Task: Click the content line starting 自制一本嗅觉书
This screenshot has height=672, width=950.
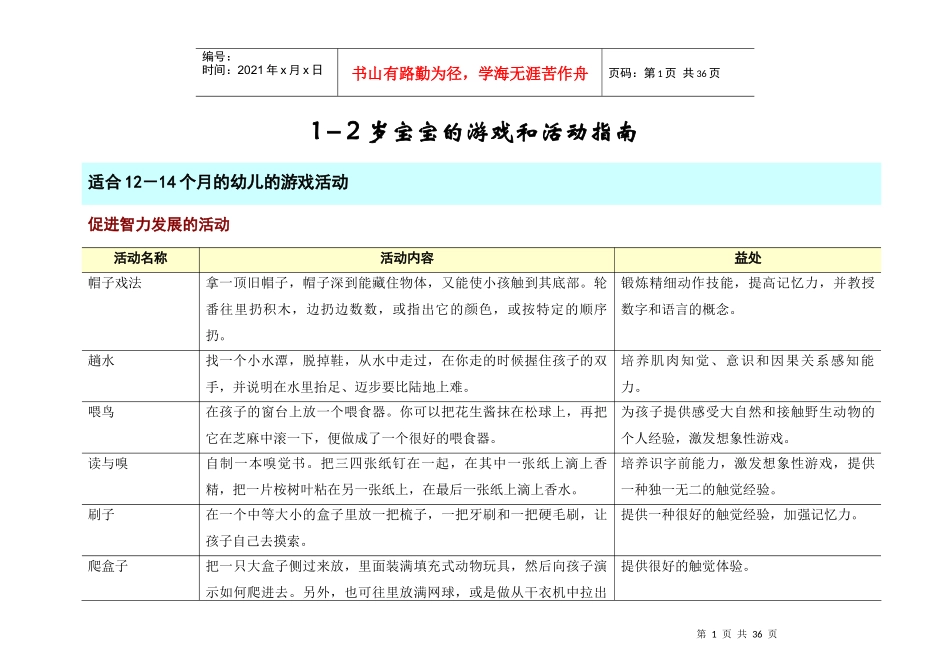Action: [x=406, y=464]
